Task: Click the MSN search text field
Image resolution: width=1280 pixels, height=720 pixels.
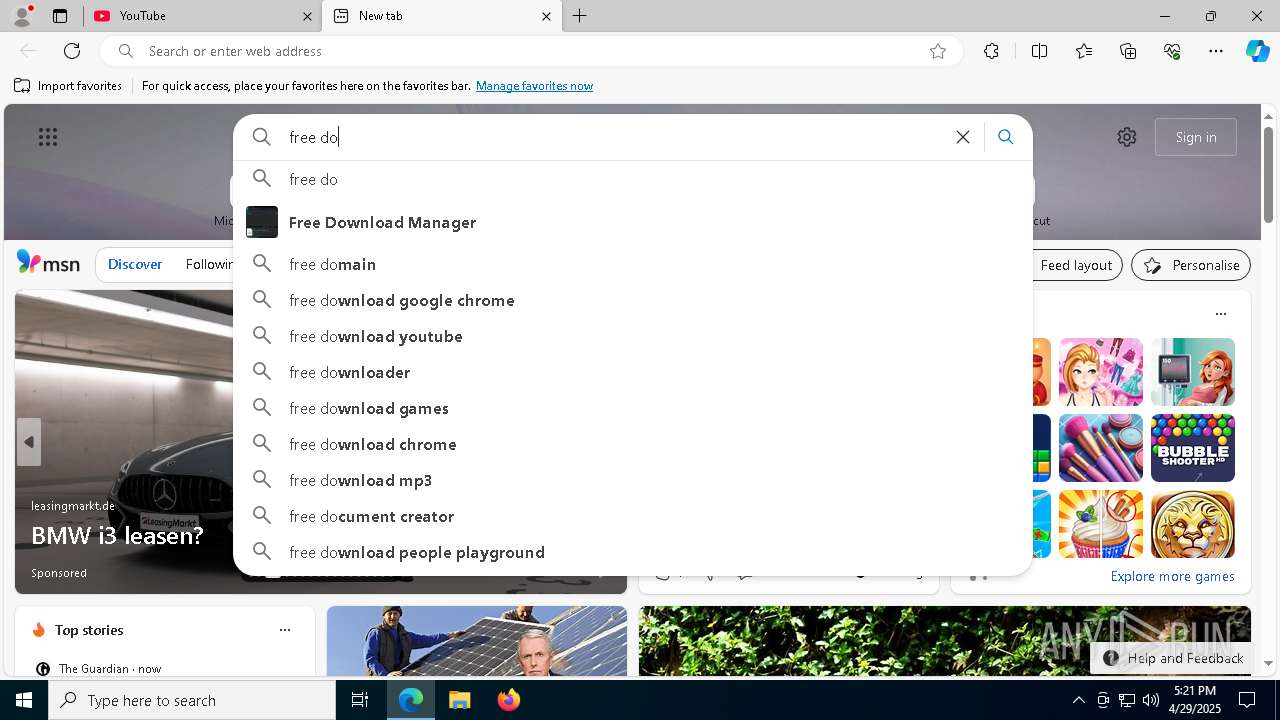Action: pyautogui.click(x=610, y=137)
